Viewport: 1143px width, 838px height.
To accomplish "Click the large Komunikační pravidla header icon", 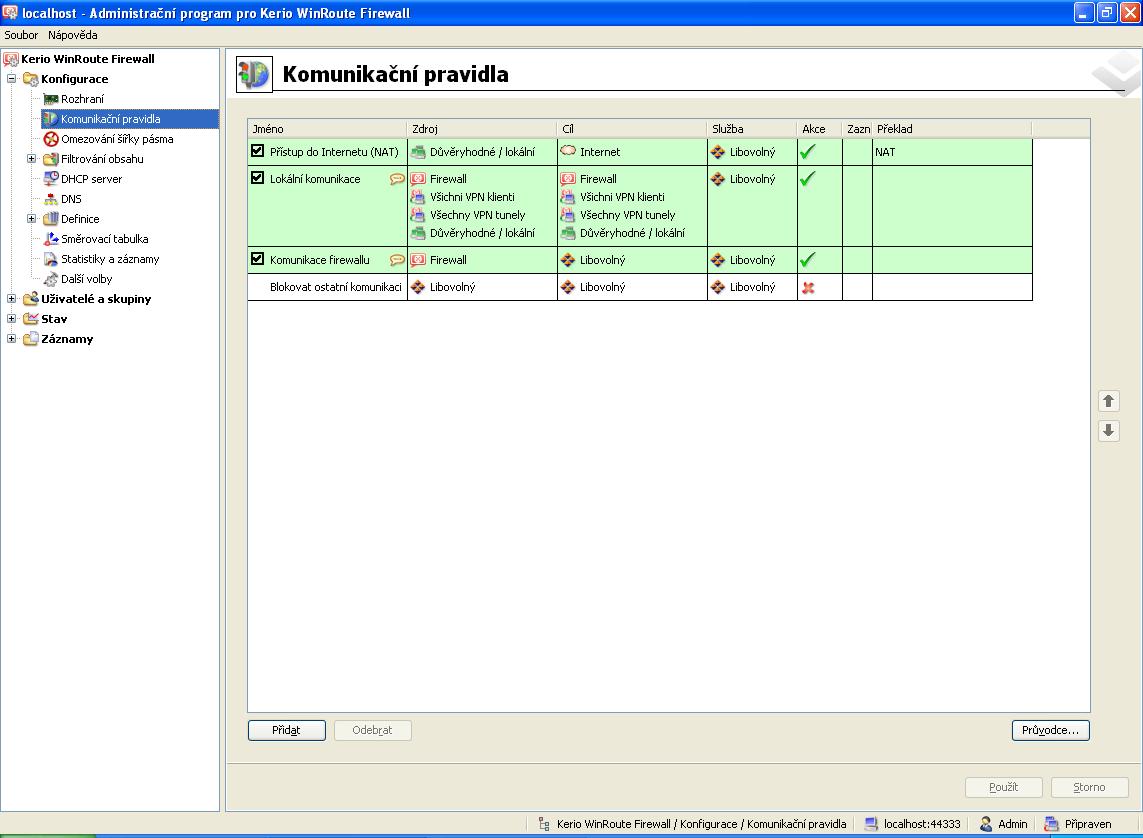I will [254, 74].
